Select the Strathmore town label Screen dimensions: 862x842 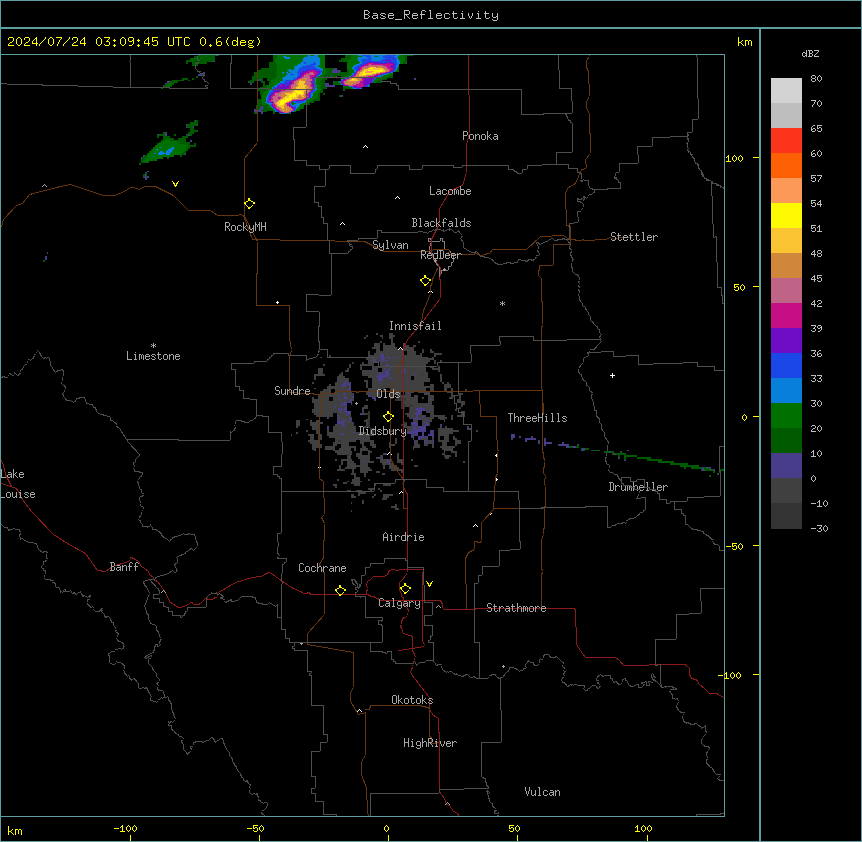pos(516,608)
